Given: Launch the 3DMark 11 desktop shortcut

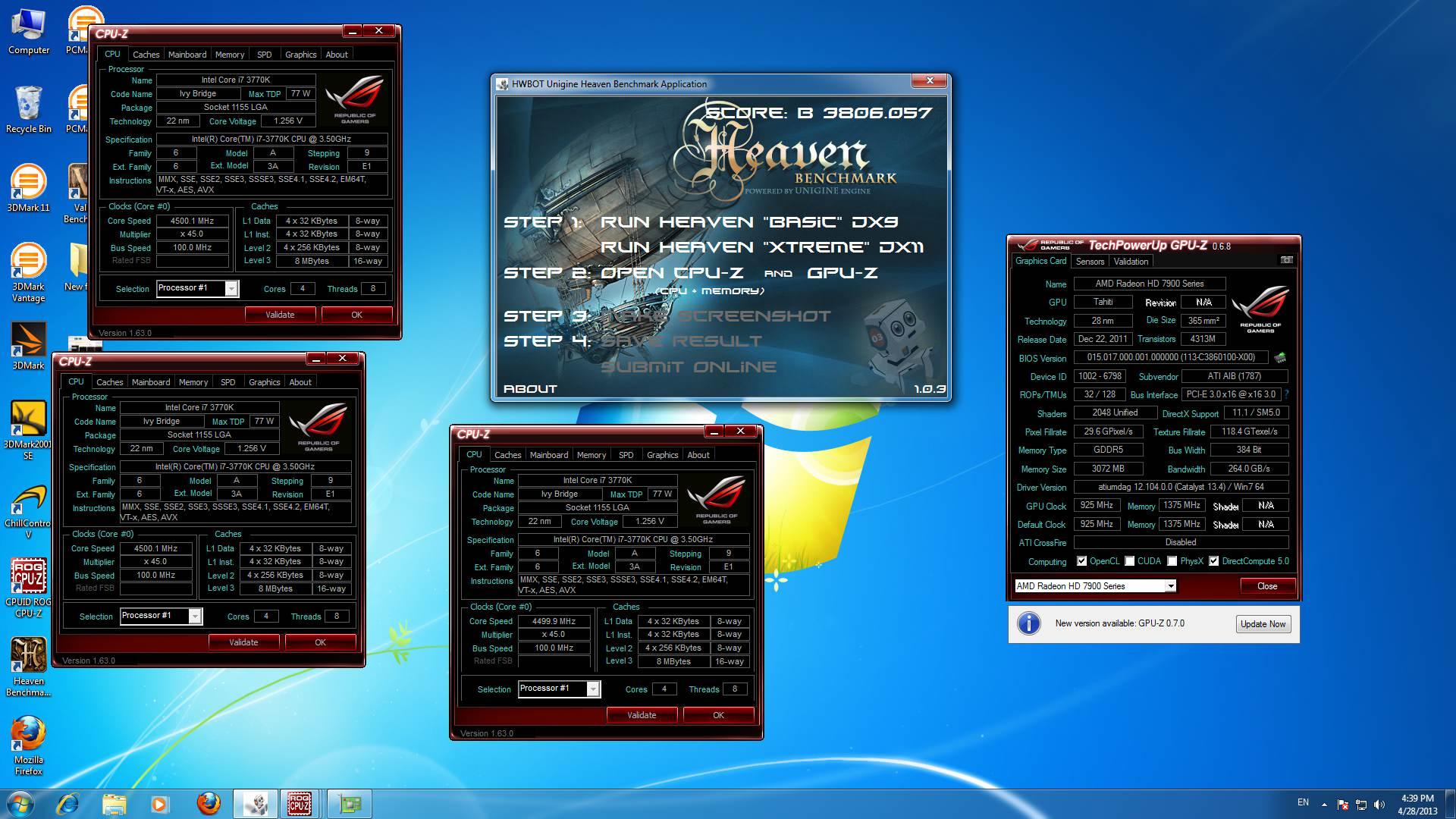Looking at the screenshot, I should pyautogui.click(x=29, y=188).
